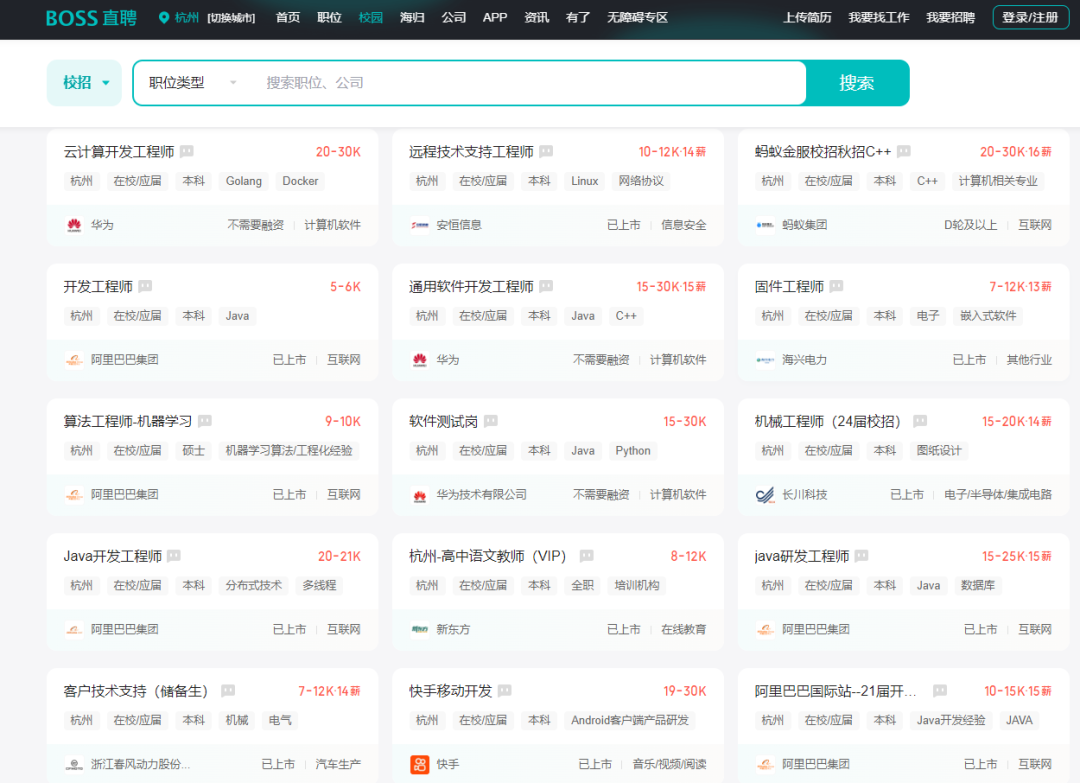Click chat icon next to 杭州-高中语文教师

587,556
